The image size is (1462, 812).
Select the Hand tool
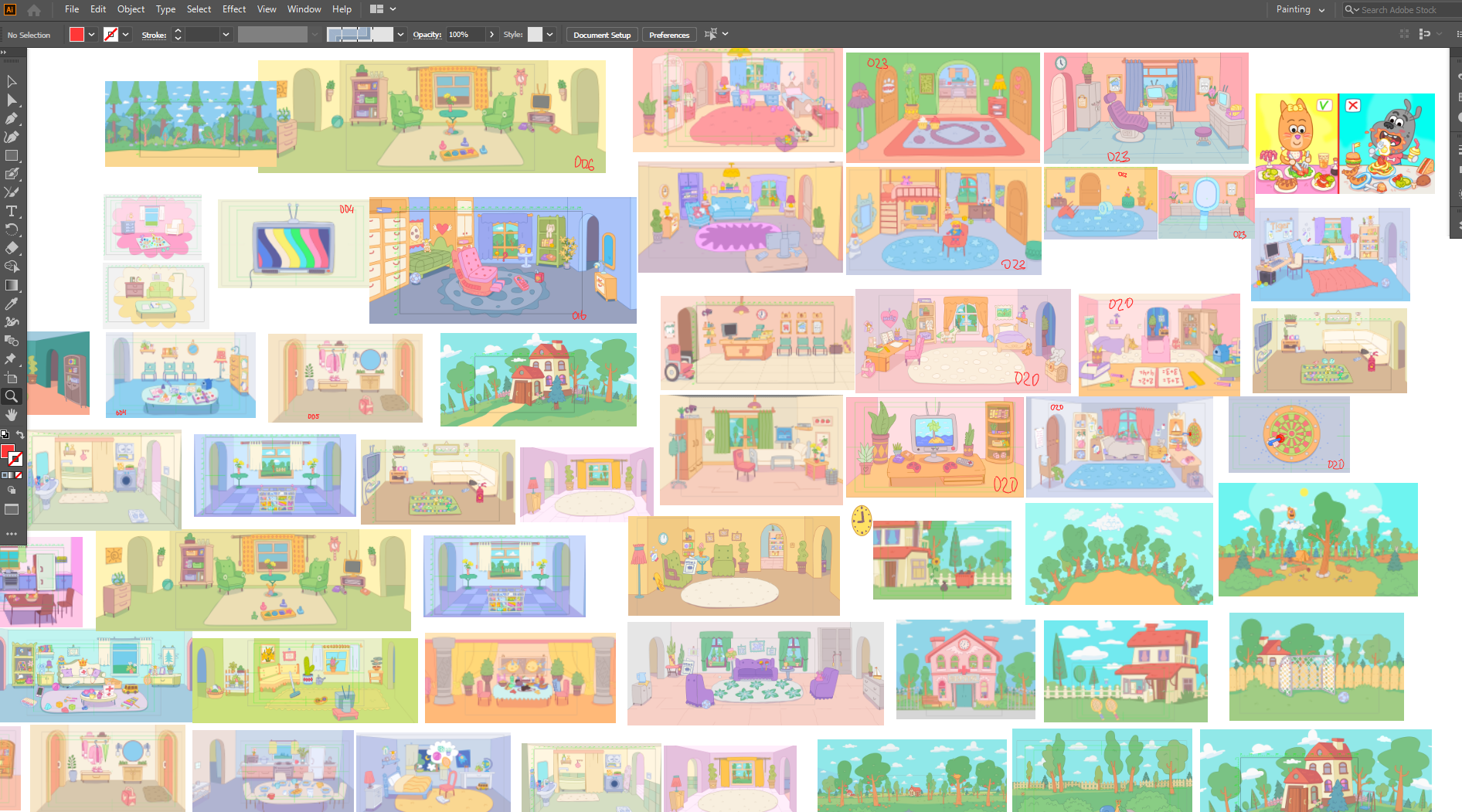coord(12,415)
